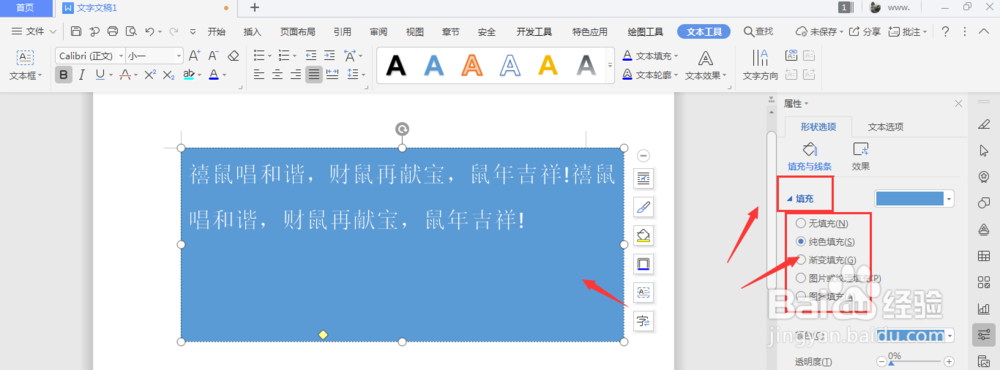Image resolution: width=1000 pixels, height=370 pixels.
Task: Increase transparency with plus button
Action: pyautogui.click(x=949, y=362)
